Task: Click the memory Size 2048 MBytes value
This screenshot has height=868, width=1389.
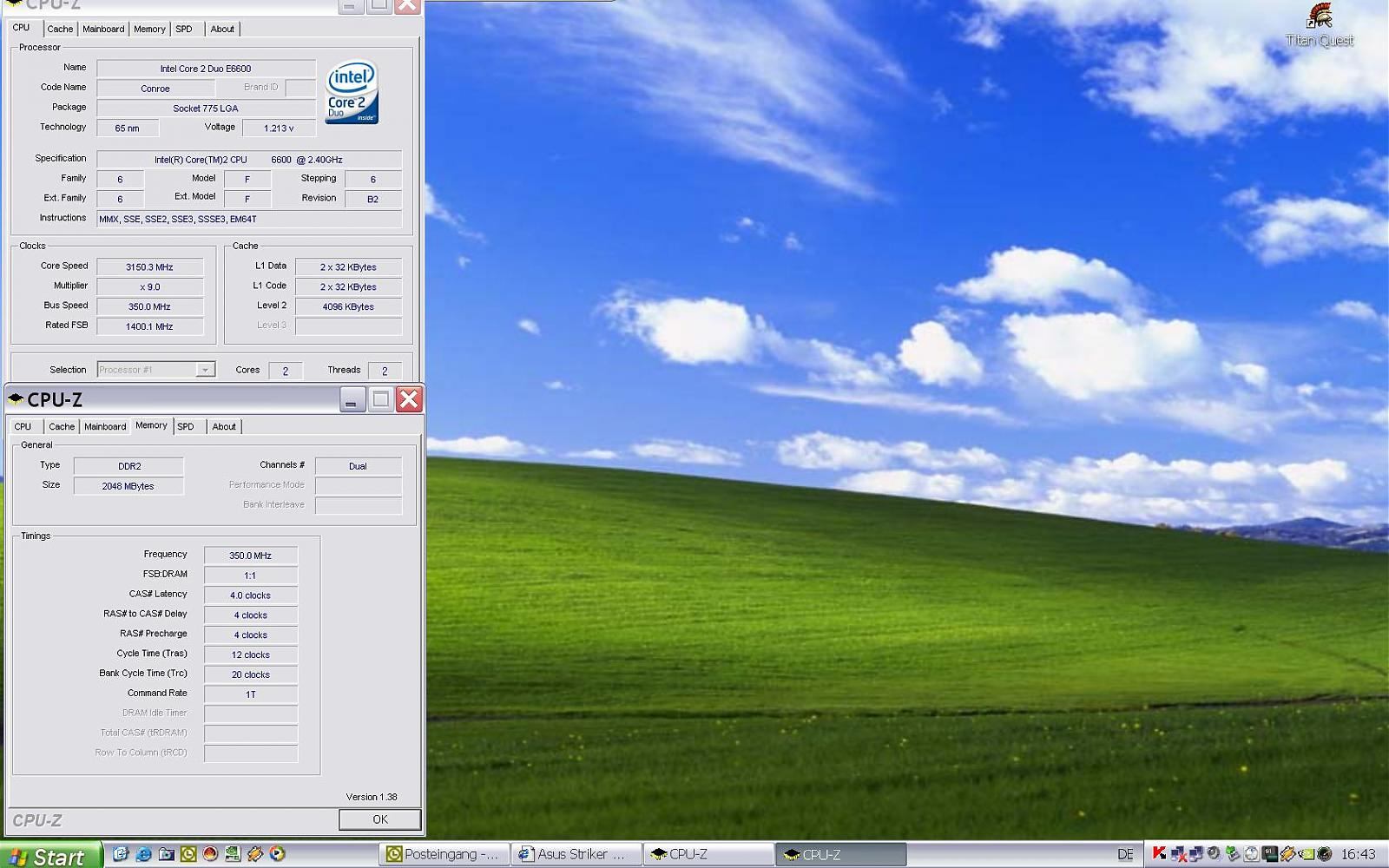Action: pyautogui.click(x=128, y=486)
